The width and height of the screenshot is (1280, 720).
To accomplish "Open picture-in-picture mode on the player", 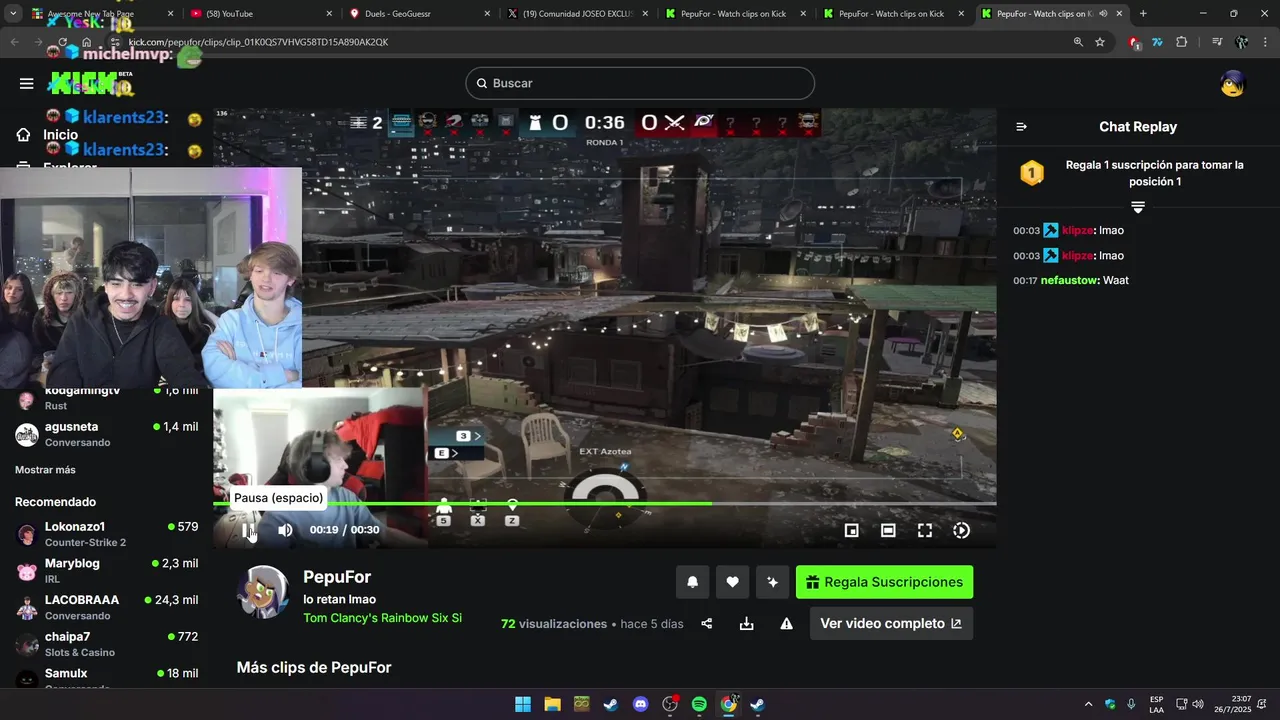I will [x=851, y=531].
